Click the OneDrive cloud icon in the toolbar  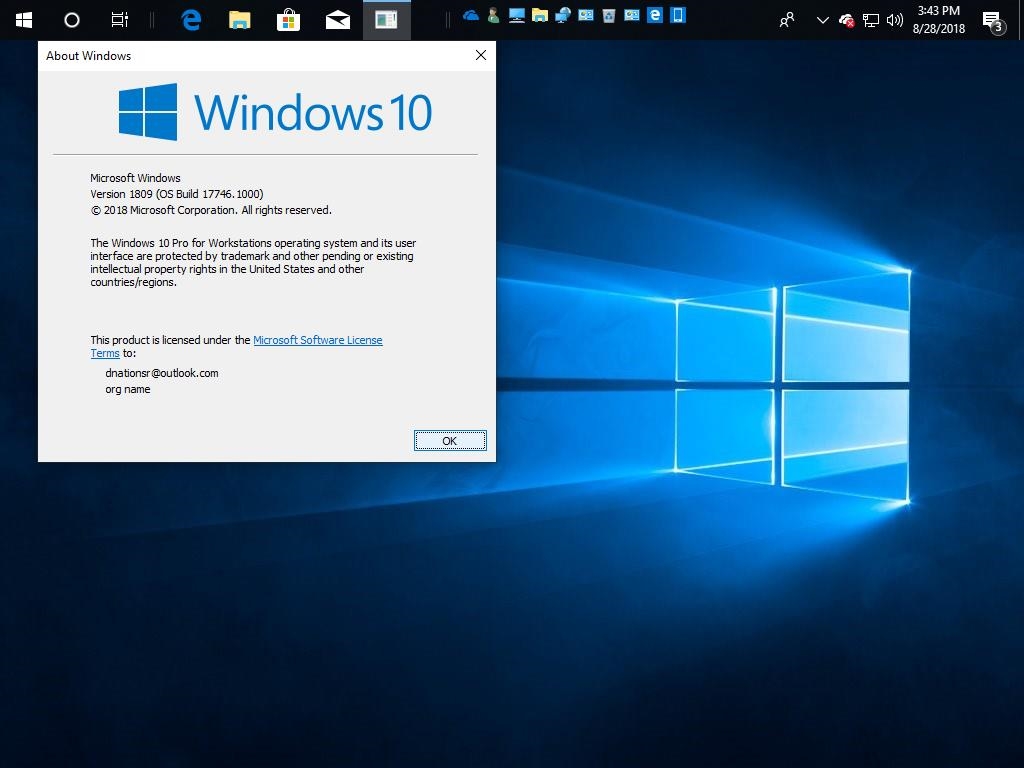click(x=471, y=15)
